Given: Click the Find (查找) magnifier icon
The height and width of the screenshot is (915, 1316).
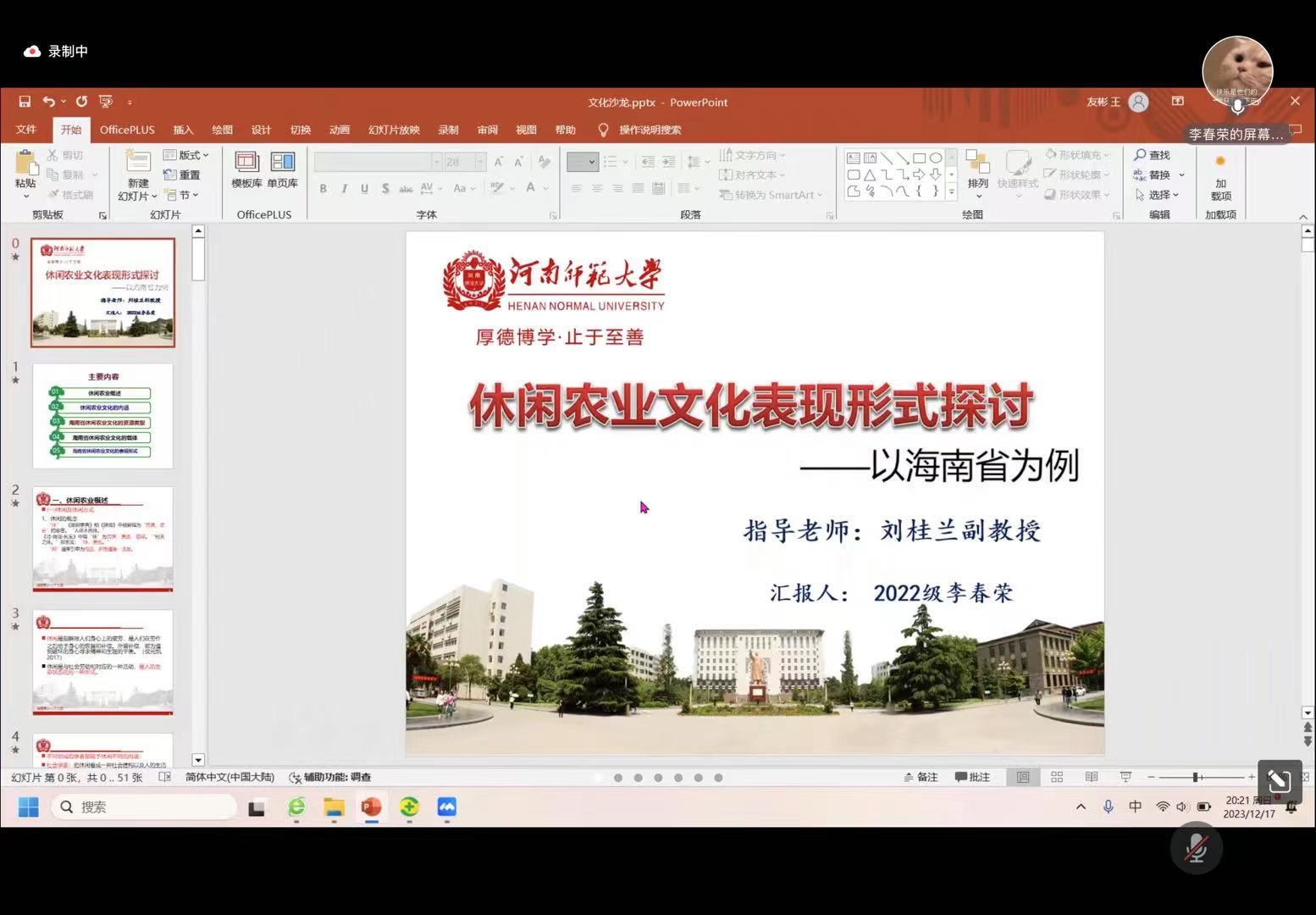Looking at the screenshot, I should pos(1140,155).
